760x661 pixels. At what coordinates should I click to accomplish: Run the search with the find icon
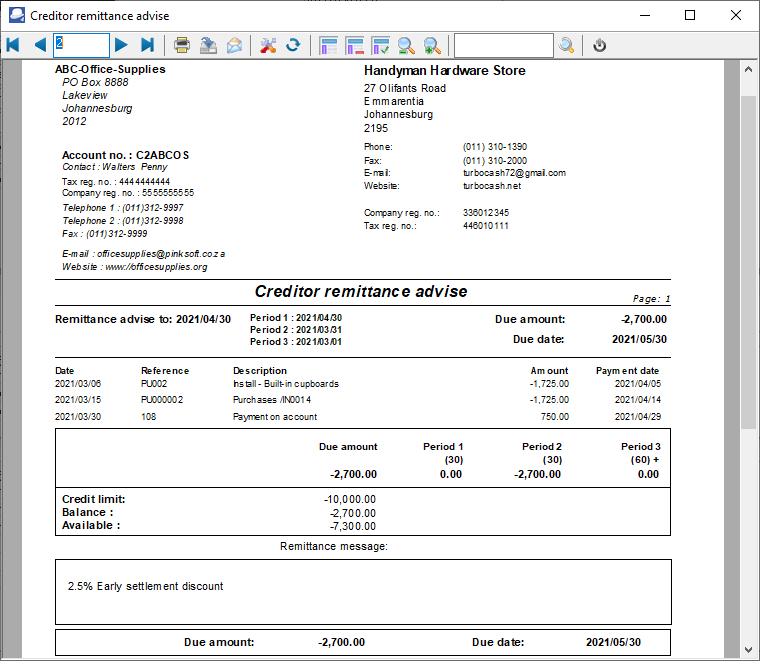coord(567,45)
